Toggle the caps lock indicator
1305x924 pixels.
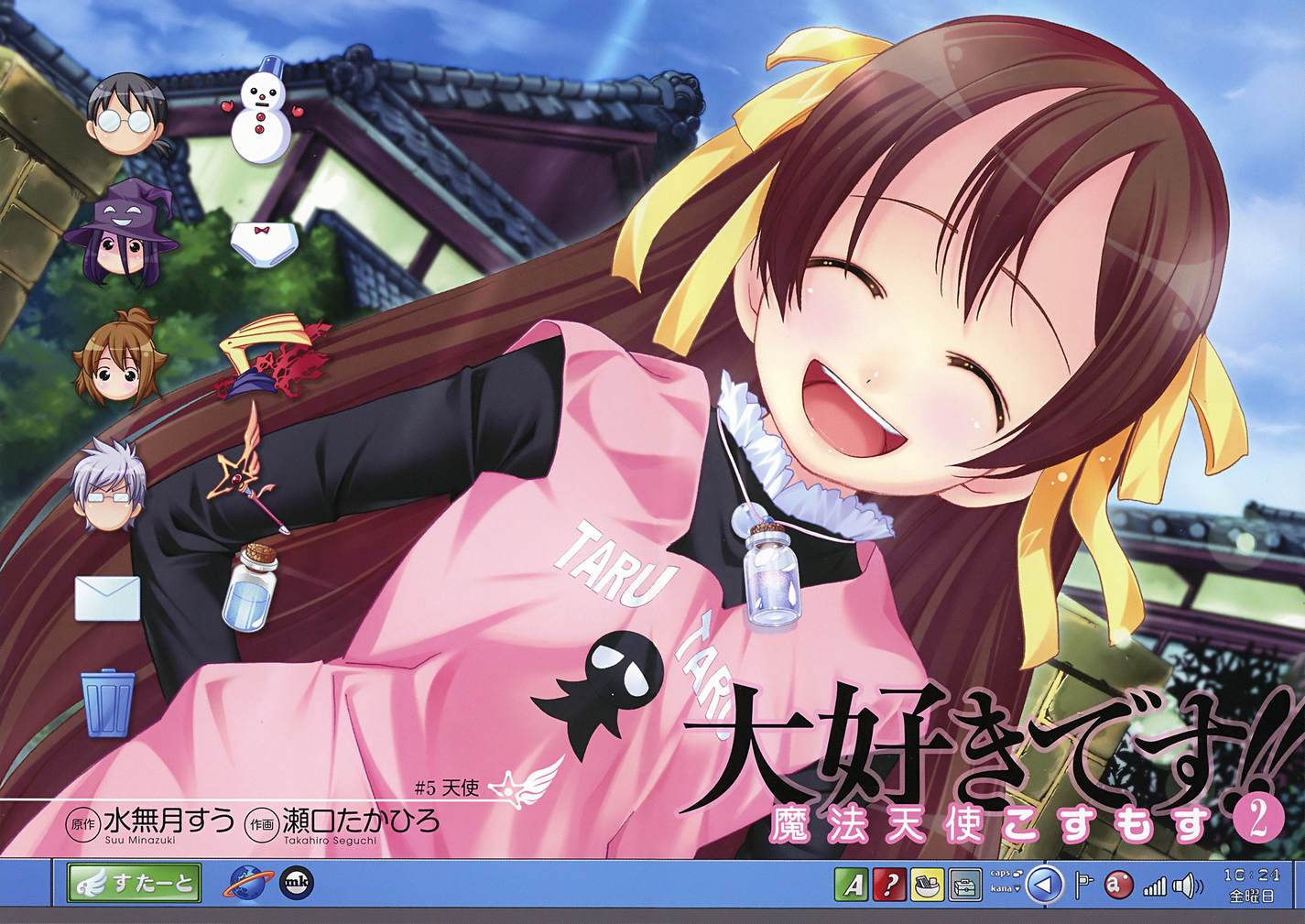click(x=1005, y=874)
